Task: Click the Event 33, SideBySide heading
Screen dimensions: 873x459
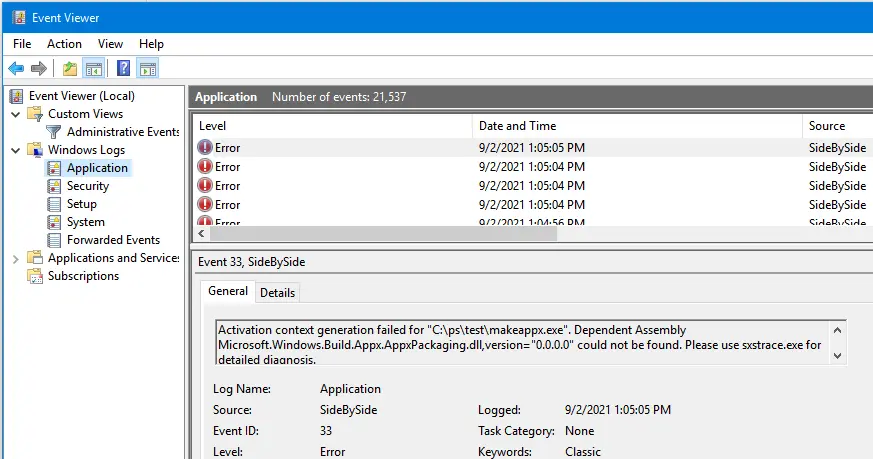Action: click(252, 262)
